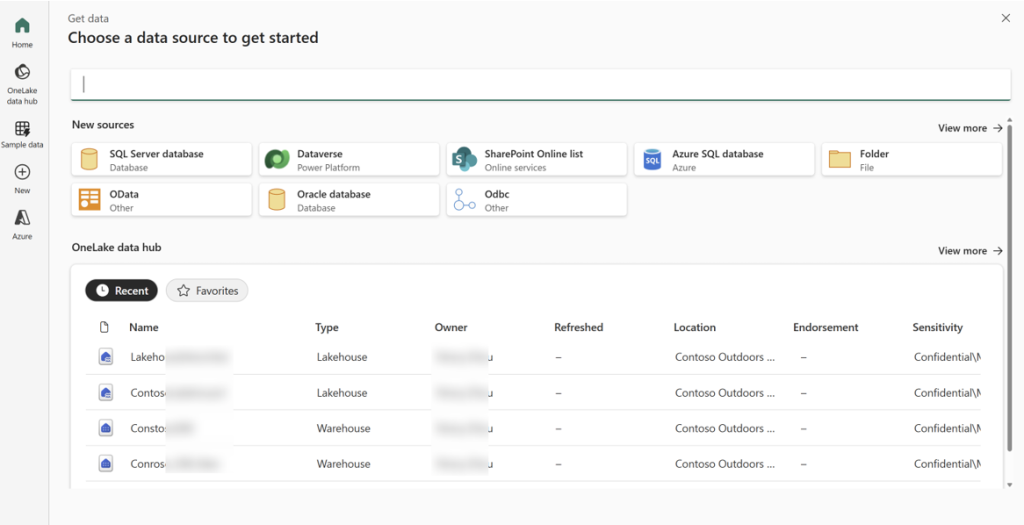
Task: Choose the SQL Server database source card
Action: click(x=161, y=159)
